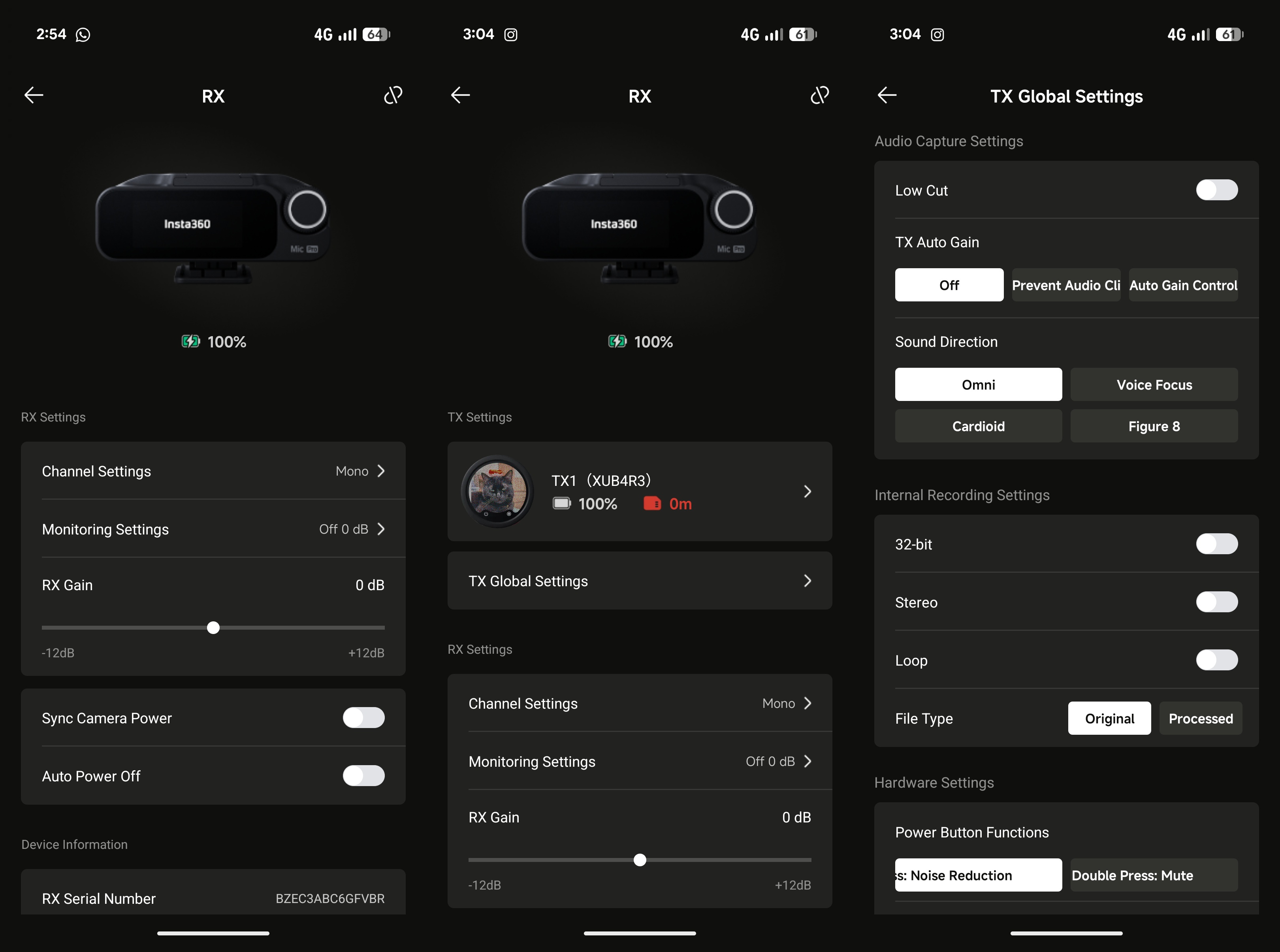Open TX Global Settings chevron

808,581
